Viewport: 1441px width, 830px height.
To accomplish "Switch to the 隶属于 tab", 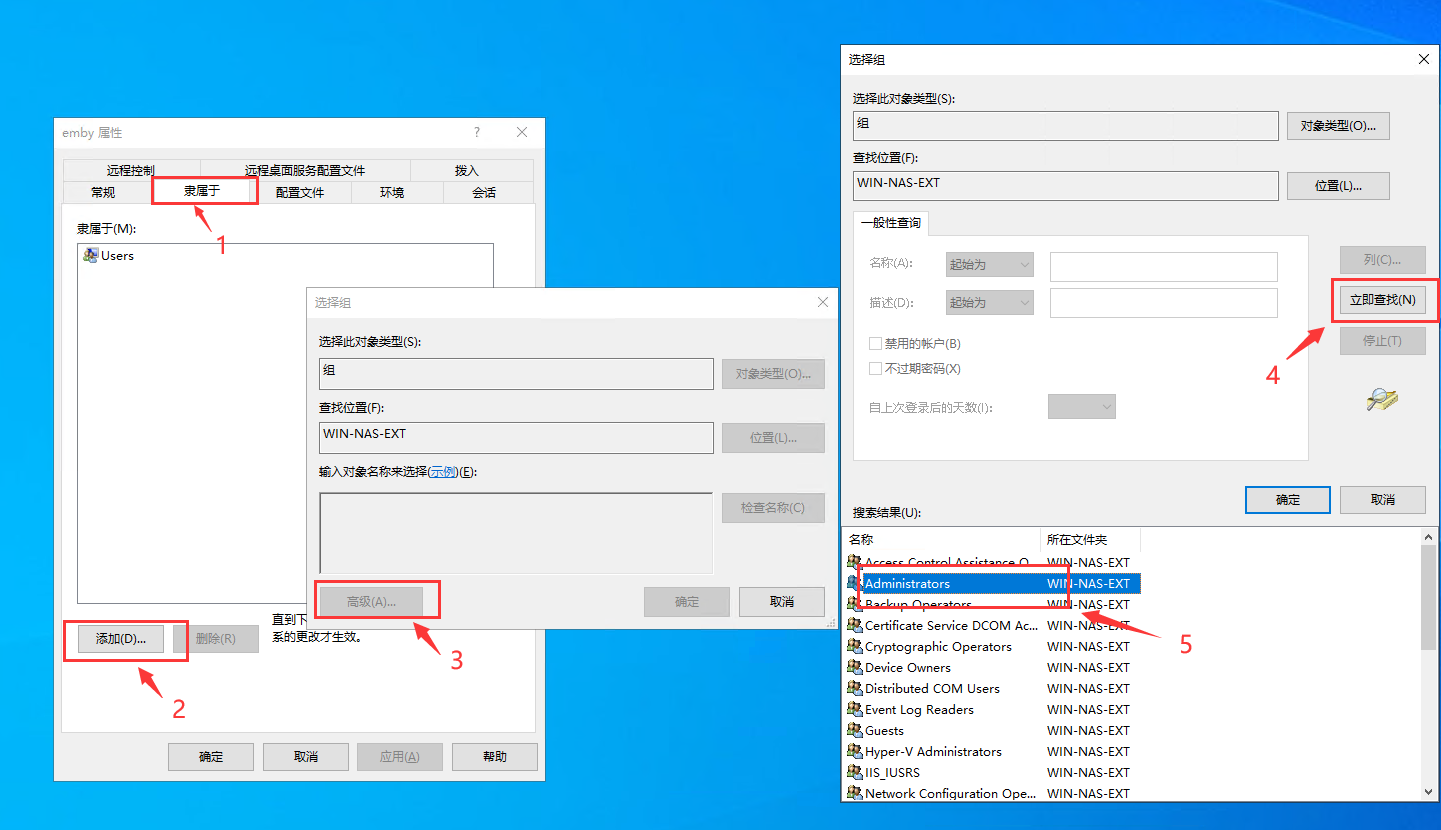I will (202, 190).
